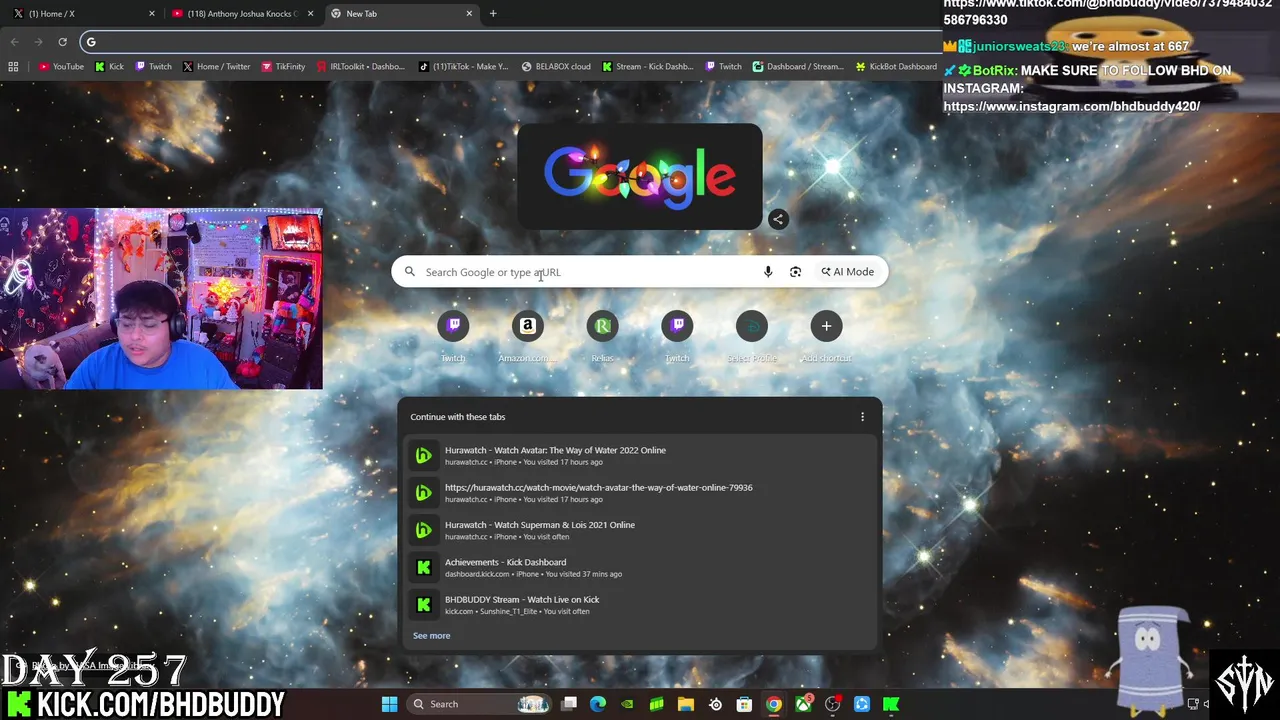Start a voice search with the microphone icon
Image resolution: width=1280 pixels, height=720 pixels.
tap(768, 272)
